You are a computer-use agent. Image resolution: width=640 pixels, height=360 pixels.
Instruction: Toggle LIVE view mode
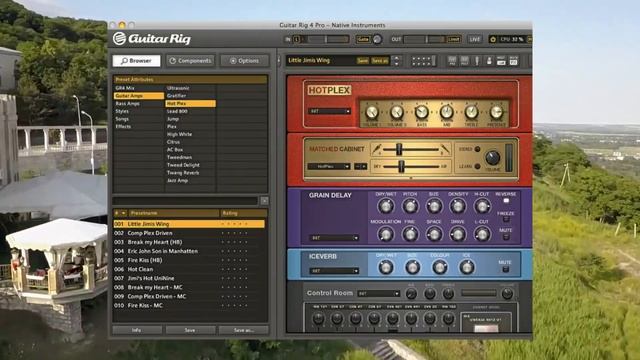(475, 39)
